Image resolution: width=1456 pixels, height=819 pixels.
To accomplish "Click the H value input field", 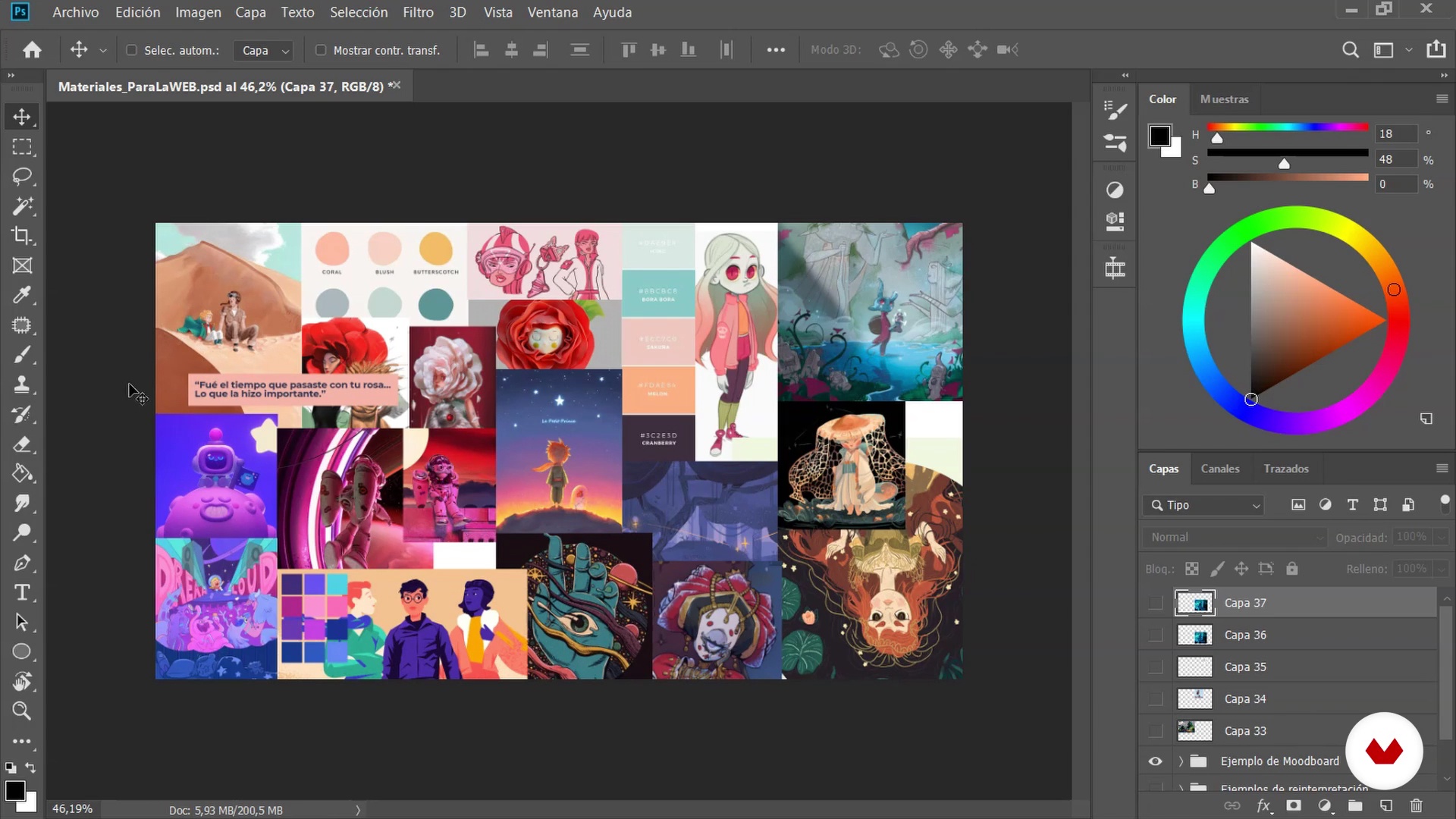I will 1396,133.
